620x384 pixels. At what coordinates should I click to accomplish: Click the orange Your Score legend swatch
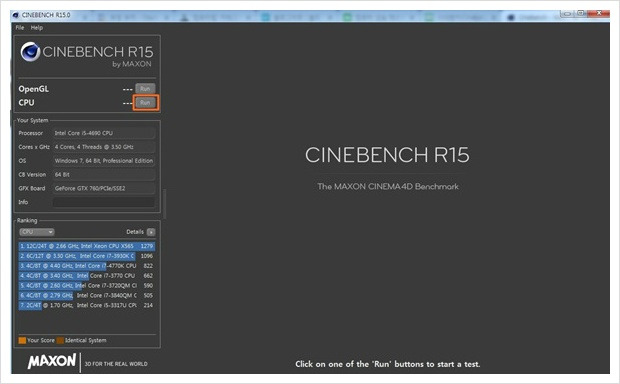22,340
